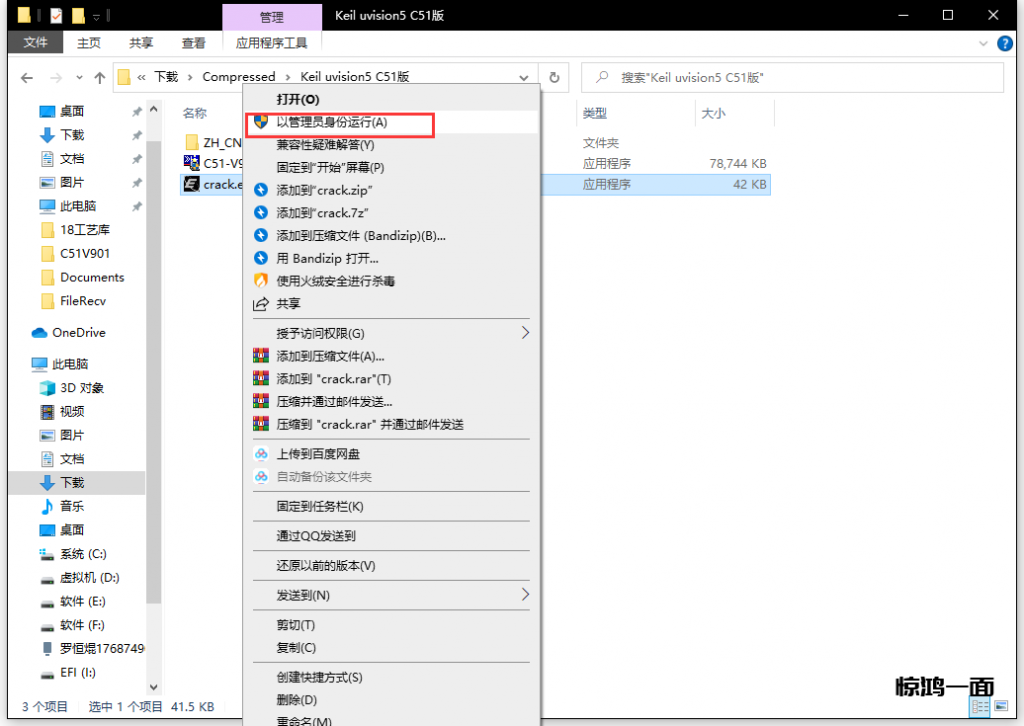Click the help question mark icon
1024x726 pixels.
(1005, 43)
